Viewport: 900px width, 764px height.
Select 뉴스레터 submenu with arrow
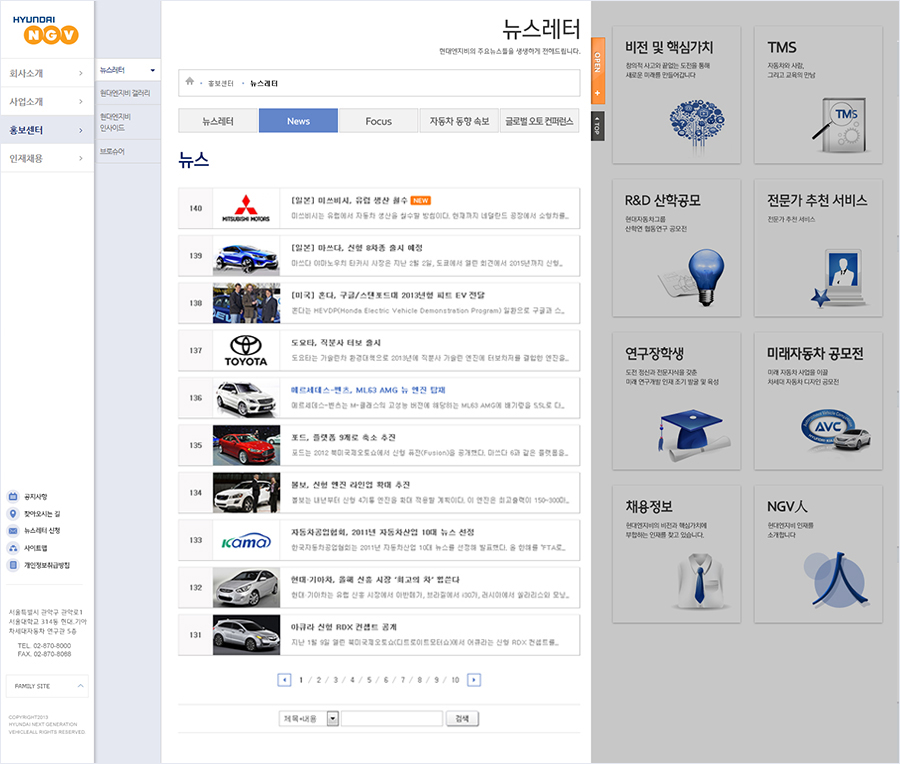pyautogui.click(x=127, y=70)
